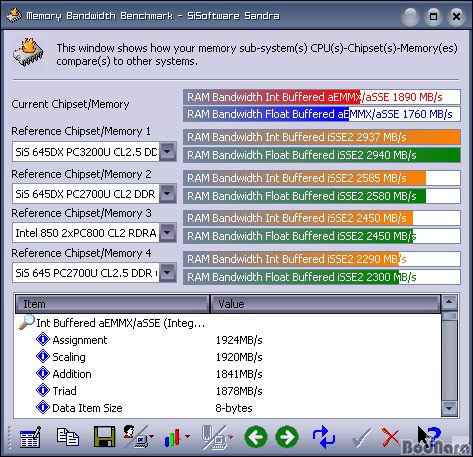Select the Assignment row text
Screen dimensions: 473x457
(80, 340)
